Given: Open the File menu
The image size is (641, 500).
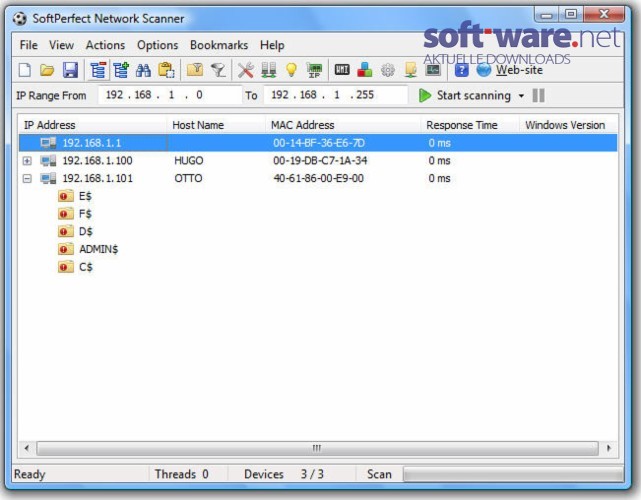Looking at the screenshot, I should point(29,45).
